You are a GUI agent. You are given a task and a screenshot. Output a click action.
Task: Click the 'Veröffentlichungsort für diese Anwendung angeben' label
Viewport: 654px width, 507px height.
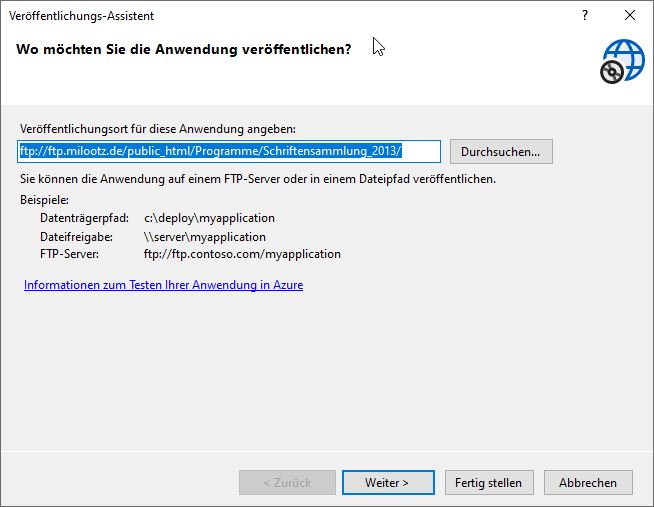pyautogui.click(x=158, y=129)
